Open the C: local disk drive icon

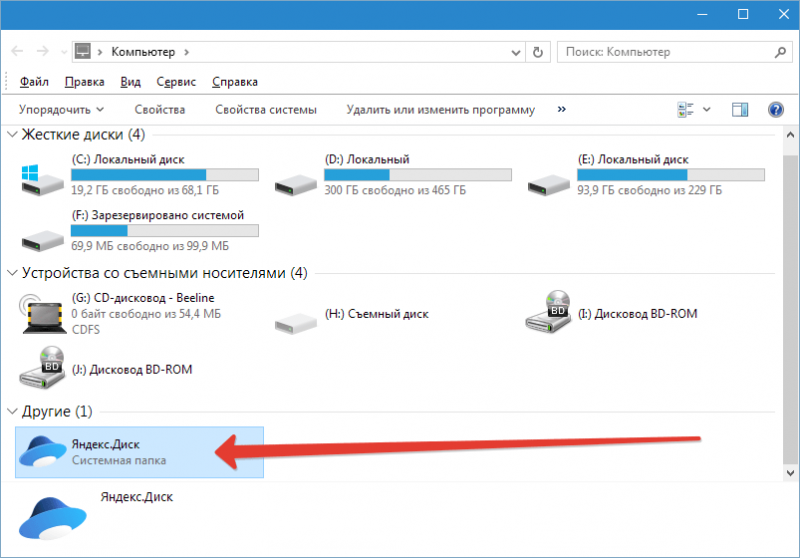tap(42, 180)
